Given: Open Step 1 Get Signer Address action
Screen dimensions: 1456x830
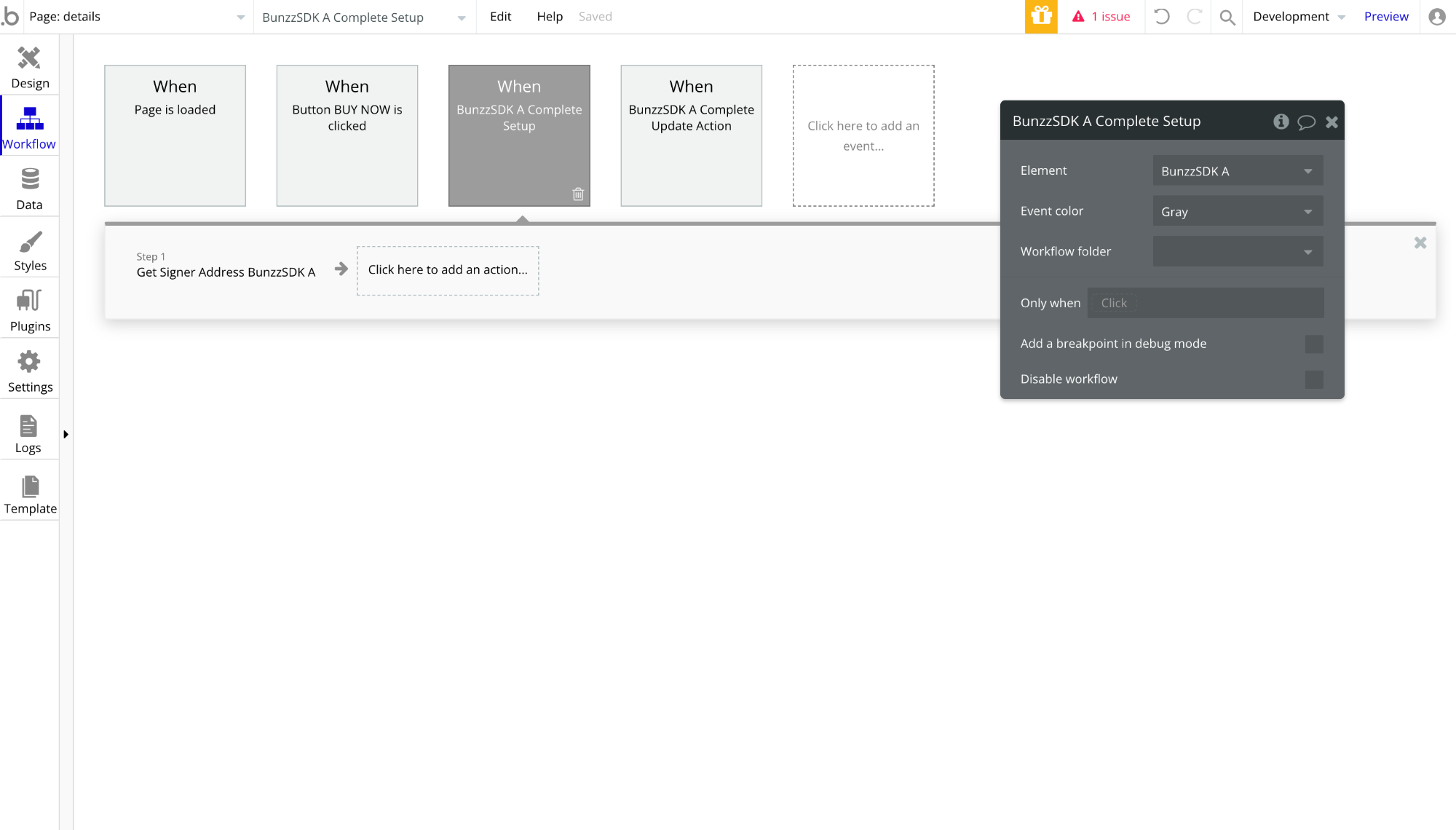Looking at the screenshot, I should [226, 266].
